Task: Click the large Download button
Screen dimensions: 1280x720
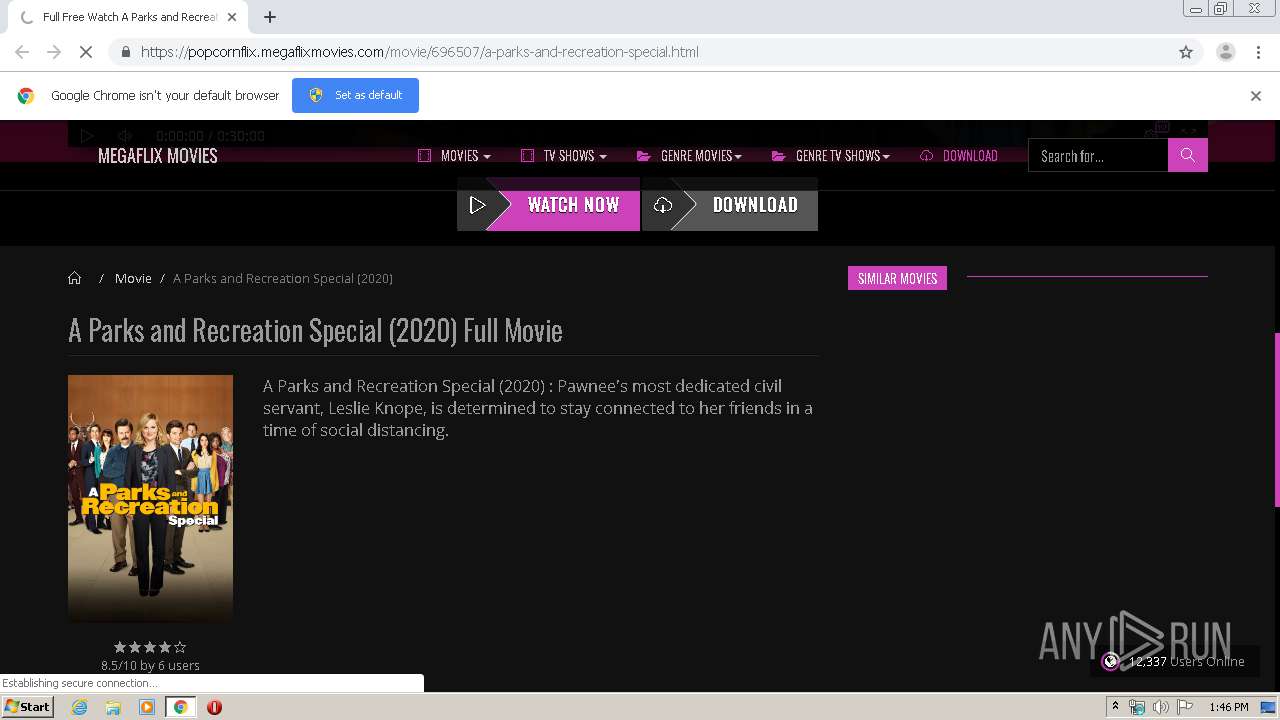Action: point(730,205)
